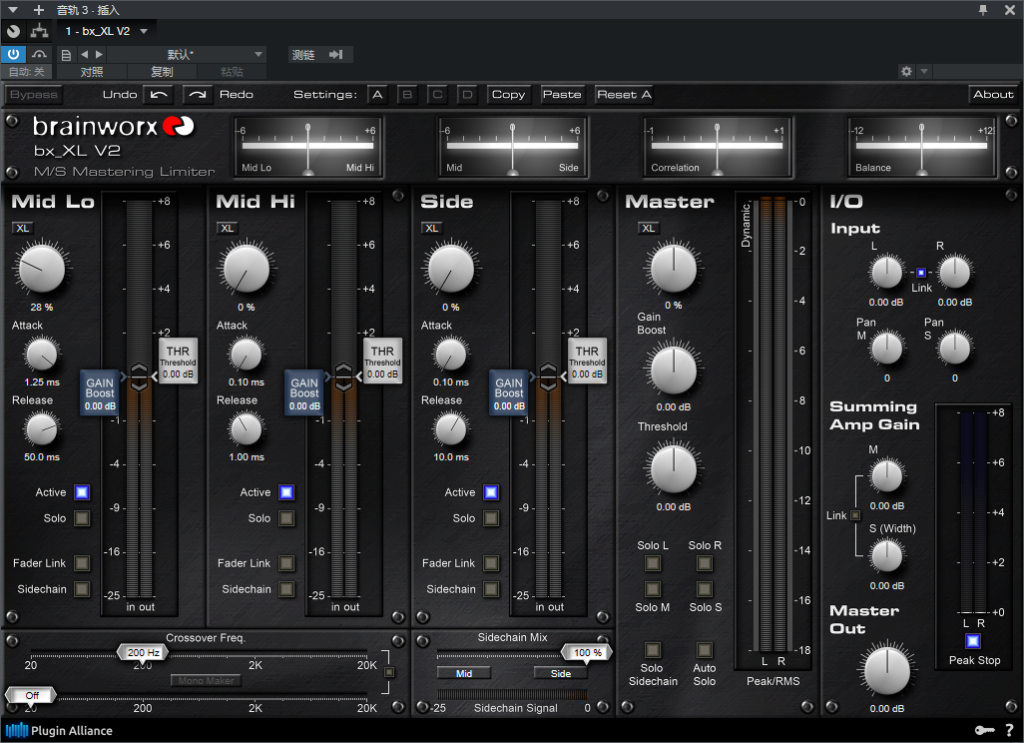Go to the next preset arrow
1024x743 pixels.
(x=99, y=54)
